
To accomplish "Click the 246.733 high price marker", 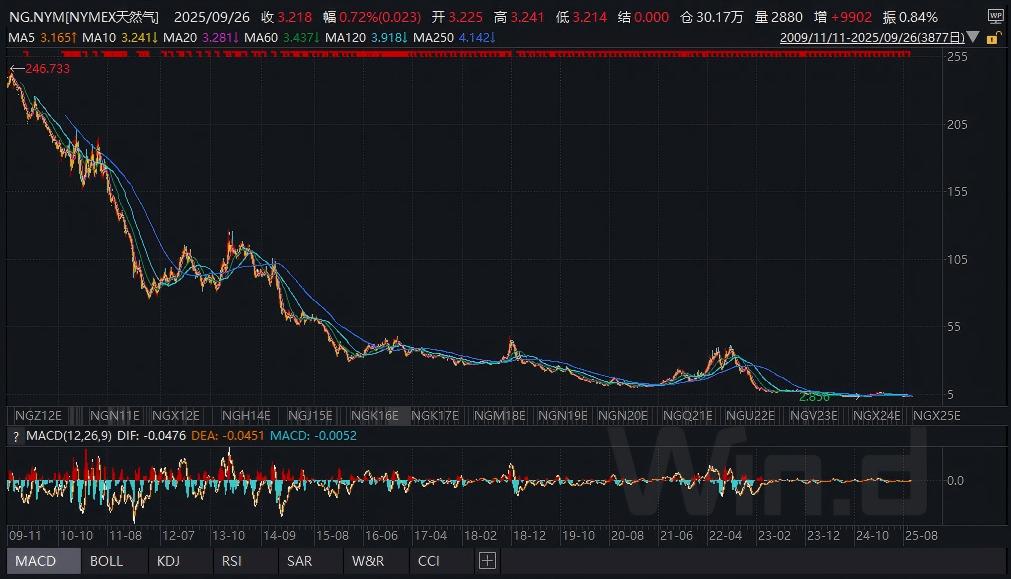I will [x=42, y=69].
